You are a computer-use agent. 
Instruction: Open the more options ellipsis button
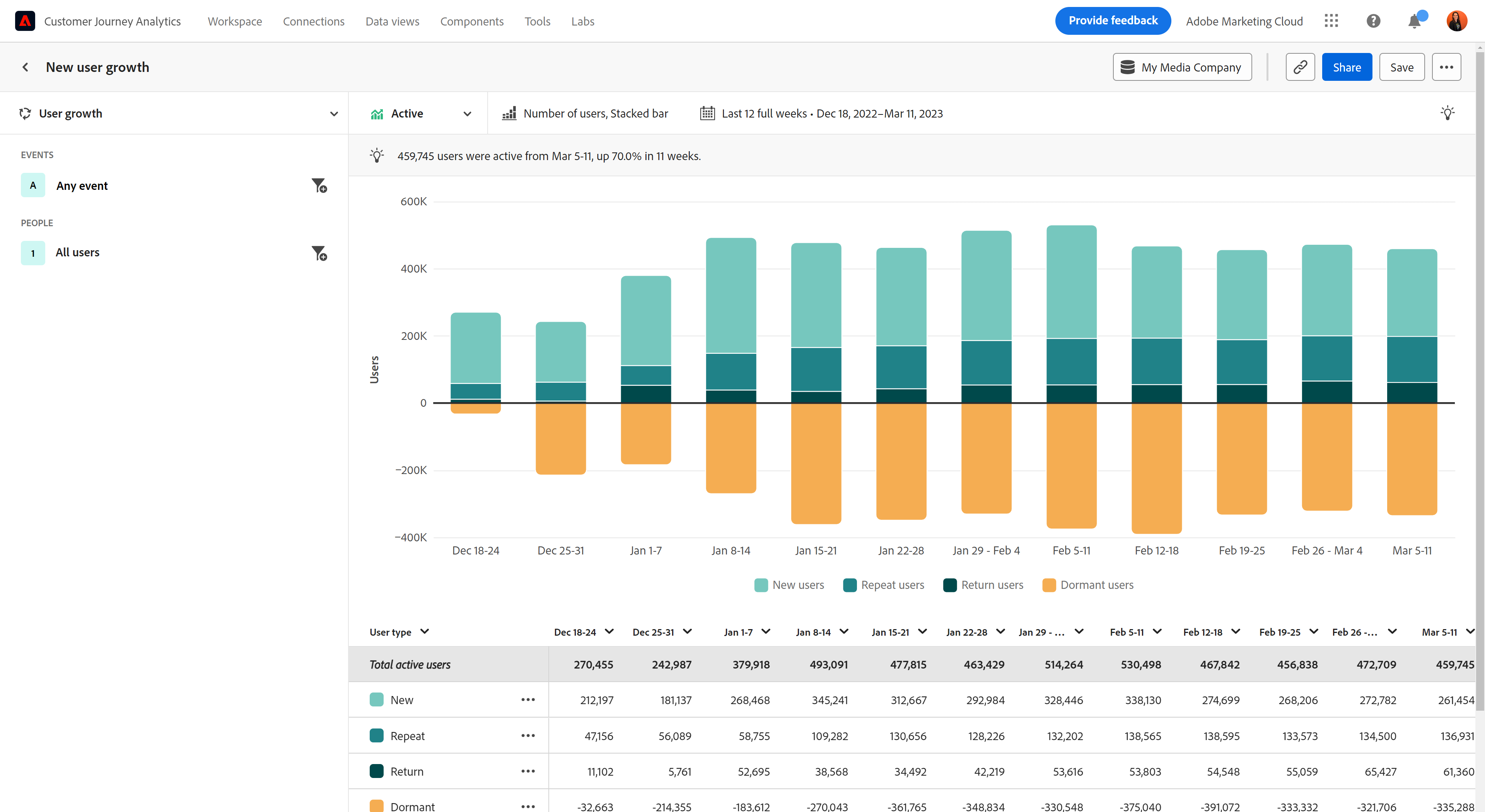1446,67
